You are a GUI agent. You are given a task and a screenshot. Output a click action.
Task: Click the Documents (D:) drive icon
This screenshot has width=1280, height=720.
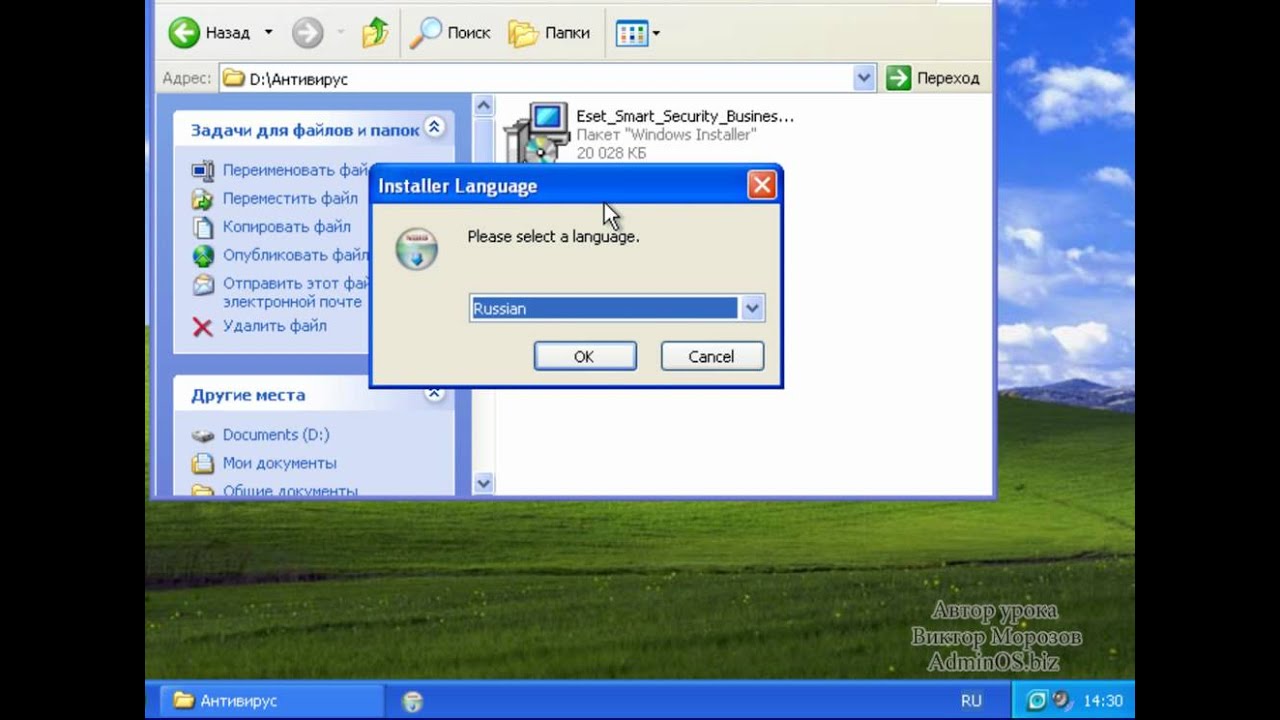coord(203,436)
